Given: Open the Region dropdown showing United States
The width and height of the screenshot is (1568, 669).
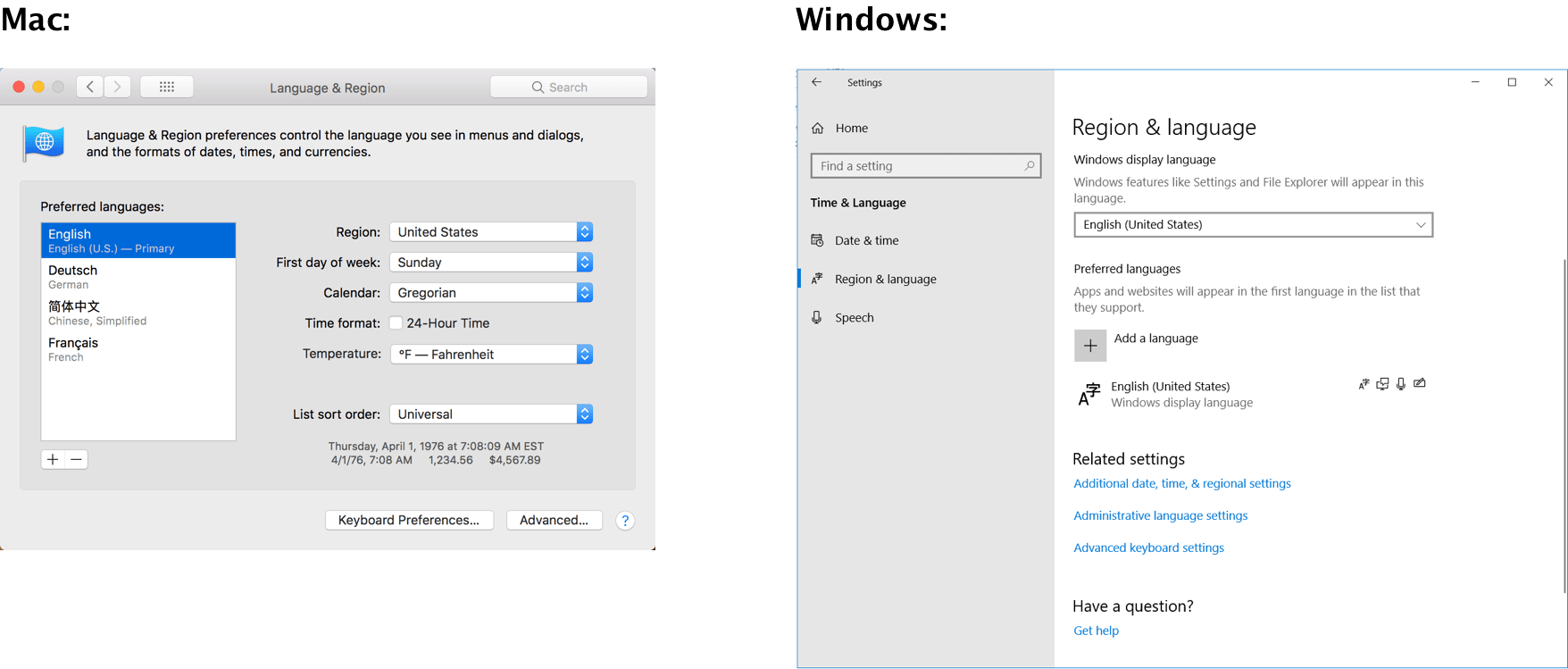Looking at the screenshot, I should pyautogui.click(x=491, y=232).
